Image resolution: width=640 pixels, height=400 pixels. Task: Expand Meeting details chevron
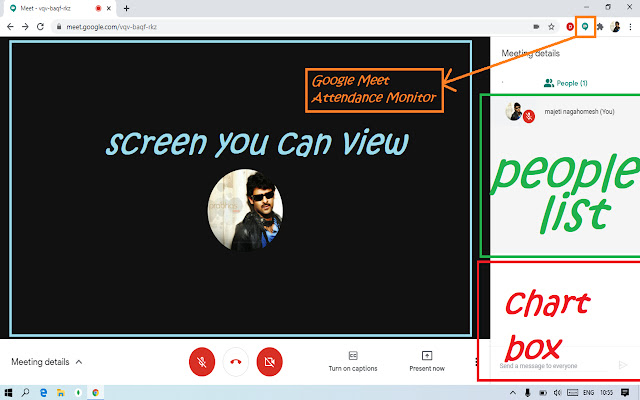coord(79,362)
